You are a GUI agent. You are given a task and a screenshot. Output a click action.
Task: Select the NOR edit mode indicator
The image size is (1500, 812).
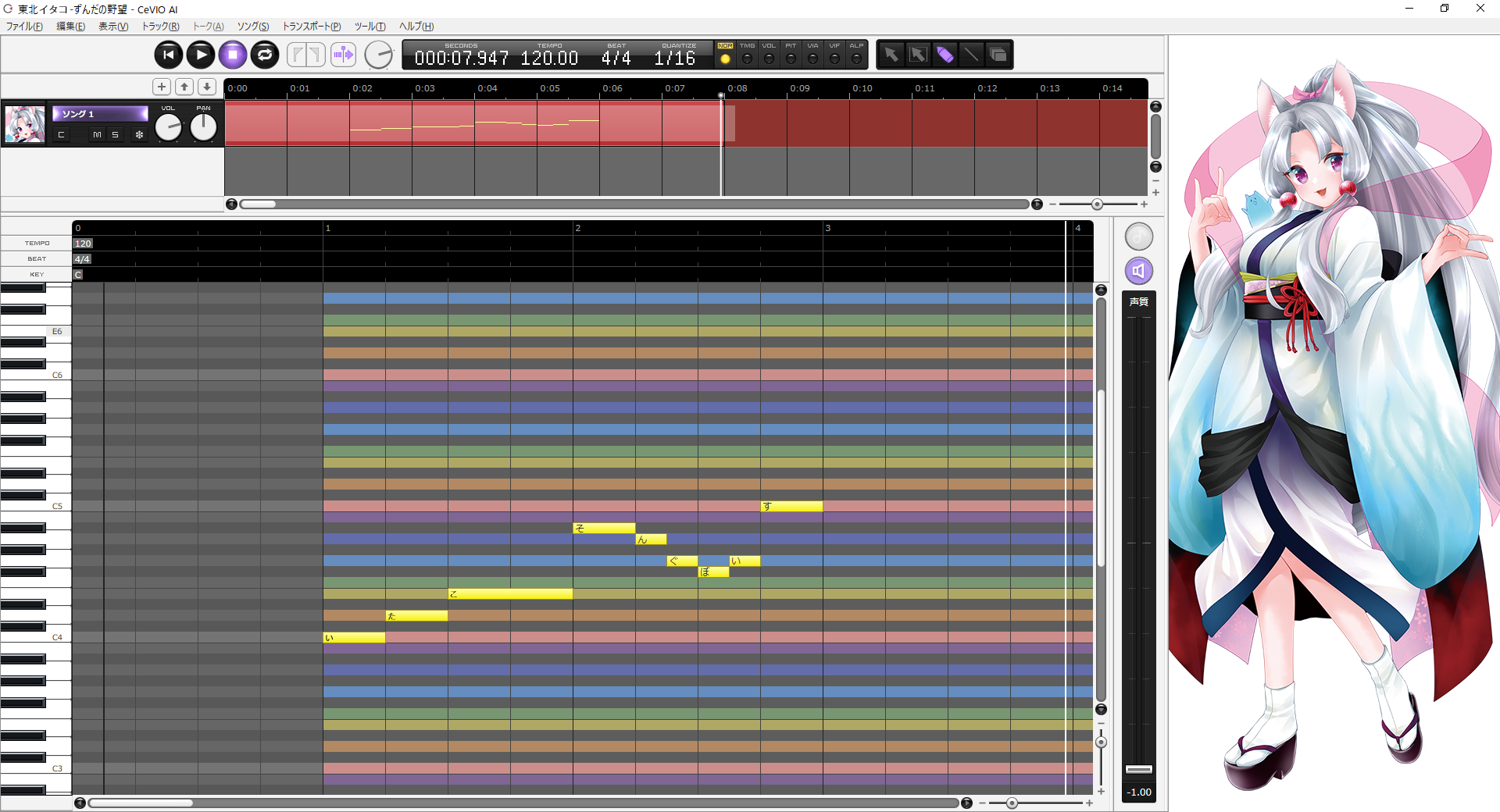(725, 55)
